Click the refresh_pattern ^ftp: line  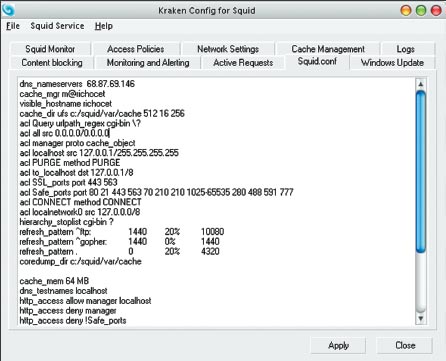tap(122, 232)
